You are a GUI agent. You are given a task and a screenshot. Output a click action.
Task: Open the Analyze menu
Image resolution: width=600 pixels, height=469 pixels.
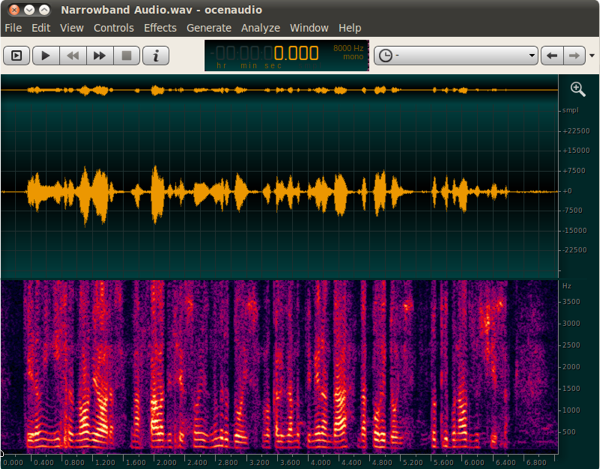tap(260, 28)
